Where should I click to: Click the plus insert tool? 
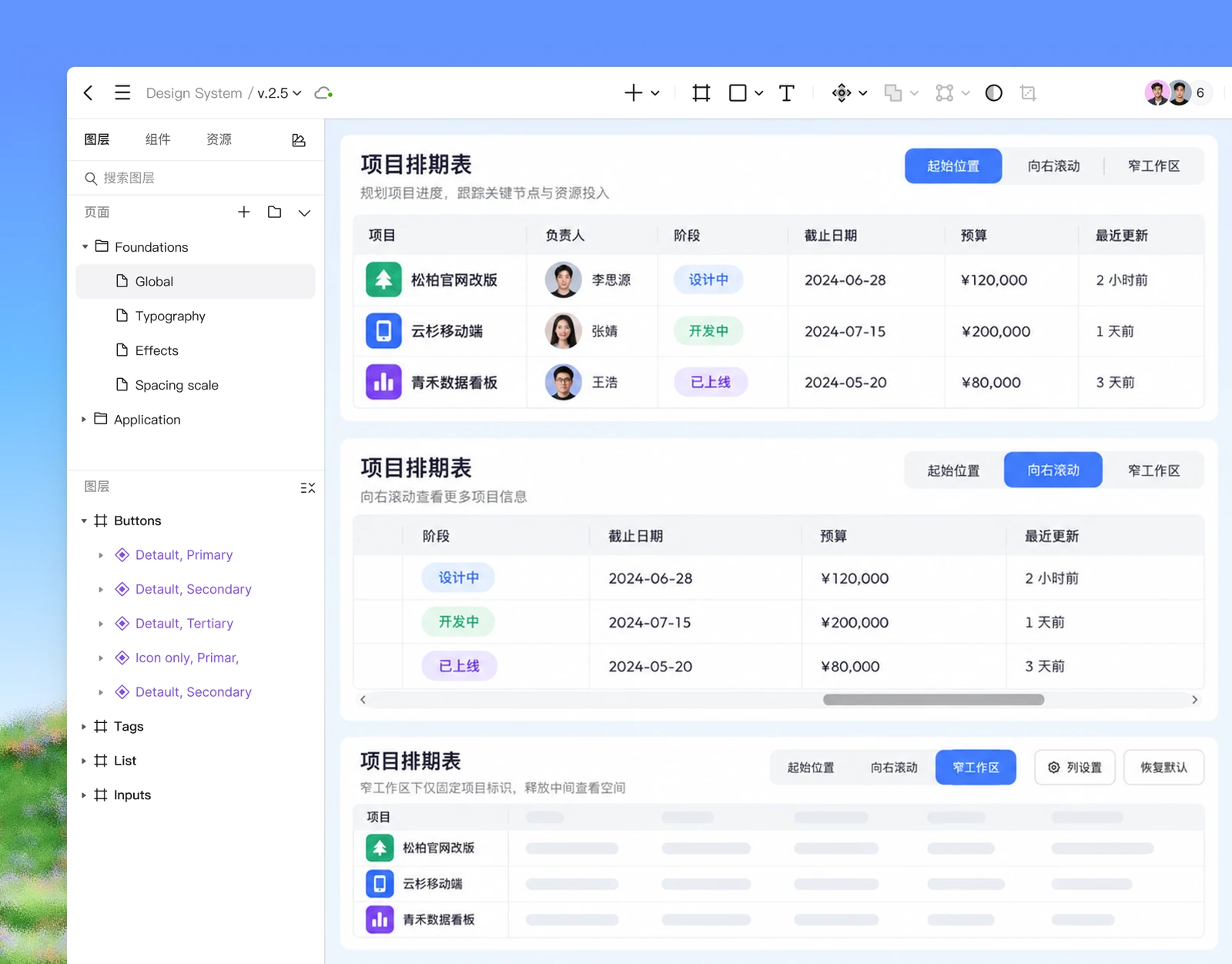(633, 93)
